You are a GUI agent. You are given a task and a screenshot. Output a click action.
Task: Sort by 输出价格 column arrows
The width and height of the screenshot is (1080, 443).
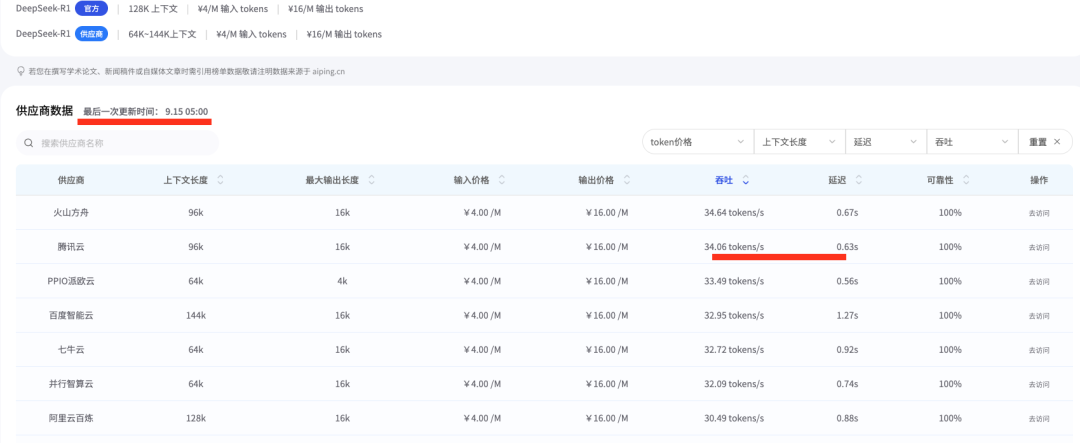(627, 180)
